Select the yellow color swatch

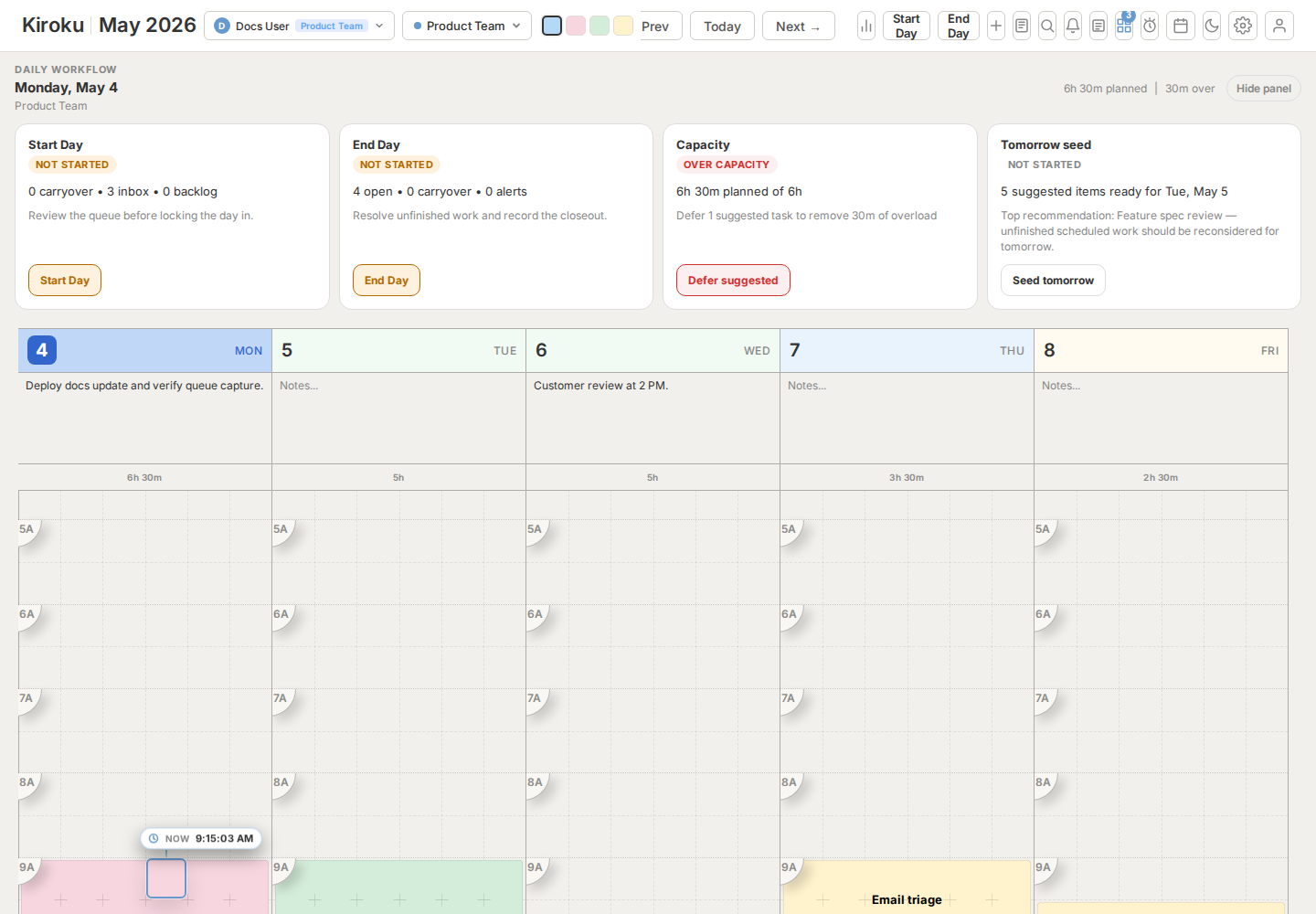point(623,26)
